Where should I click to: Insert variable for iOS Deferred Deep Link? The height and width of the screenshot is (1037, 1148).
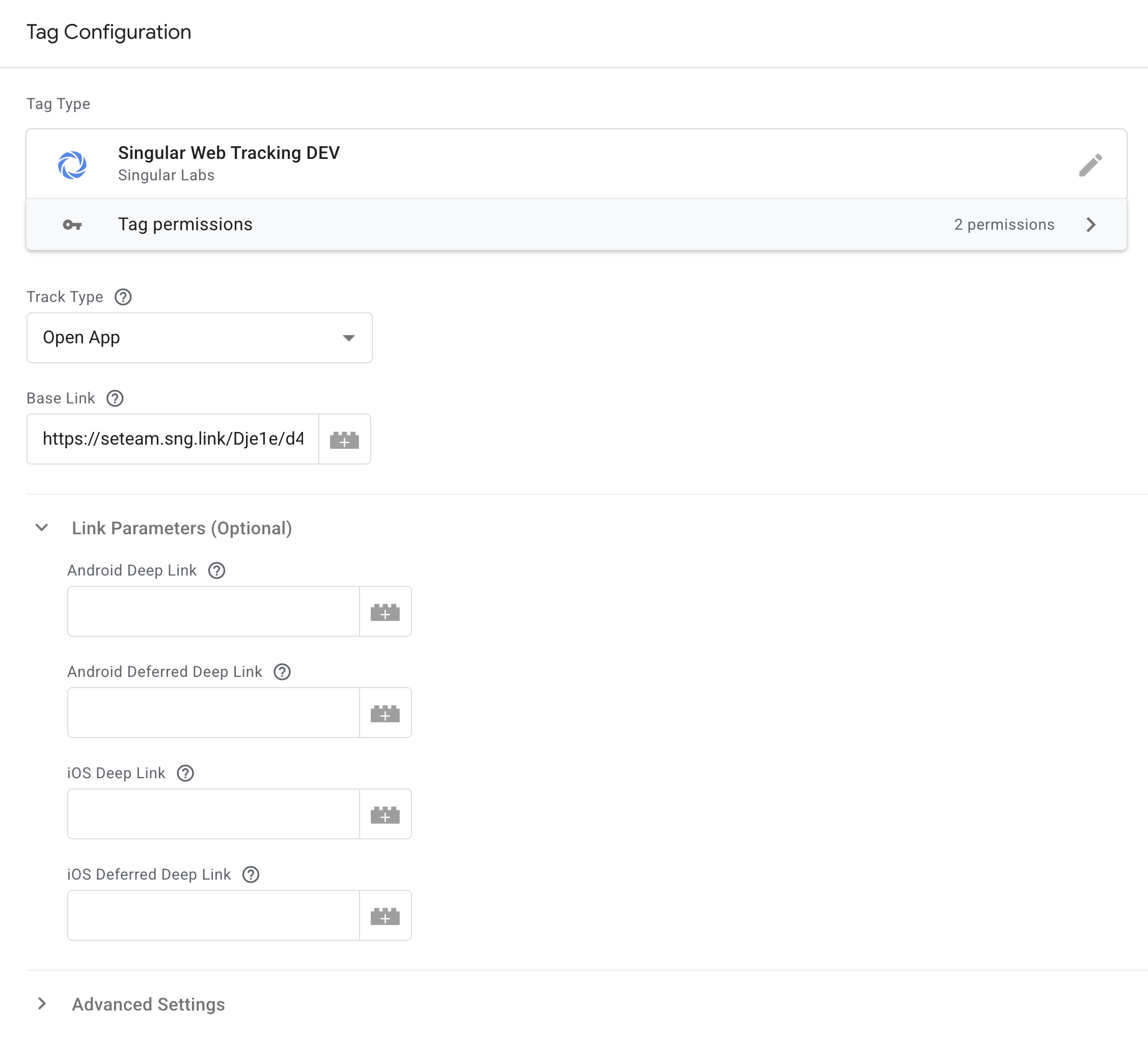point(386,915)
